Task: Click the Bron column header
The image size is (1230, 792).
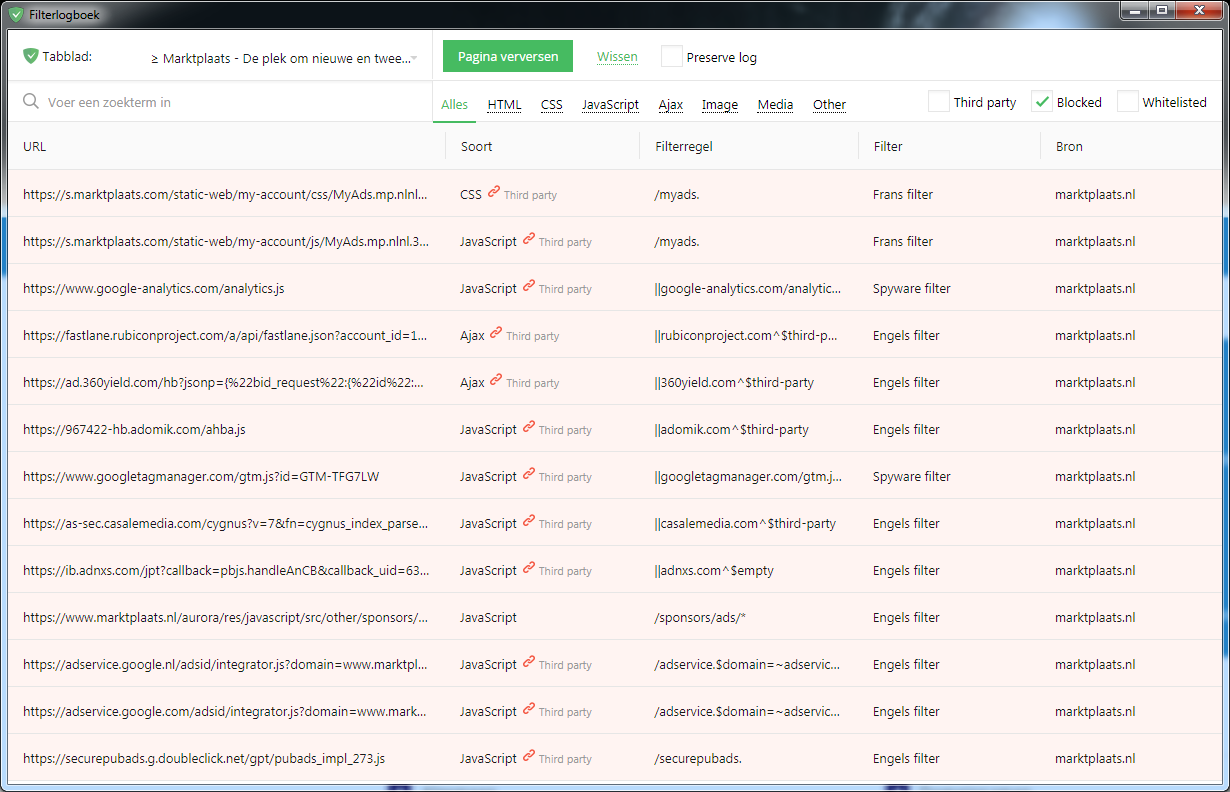Action: [x=1069, y=146]
